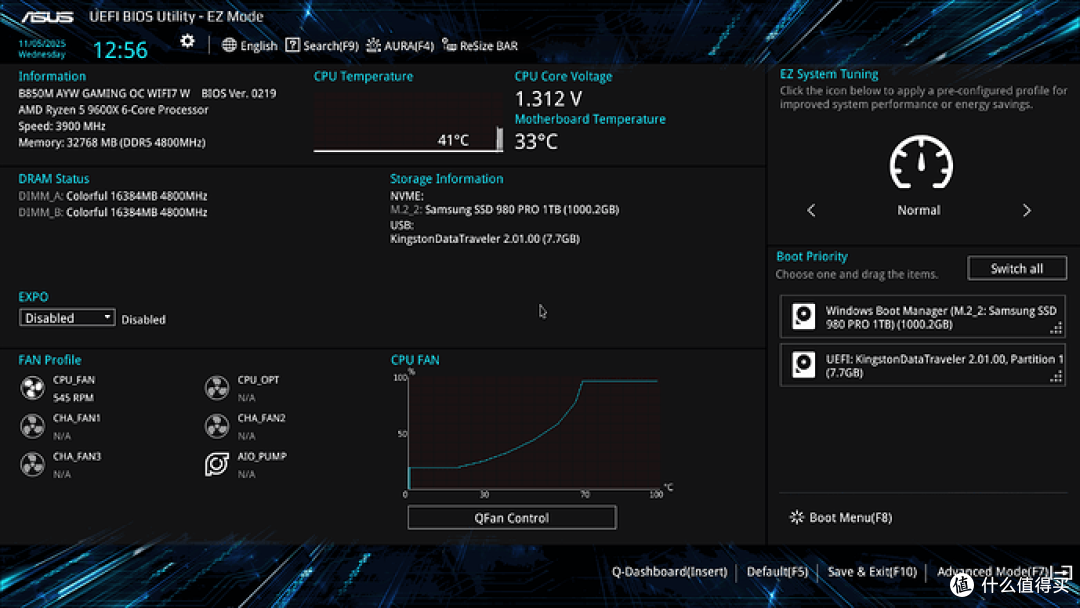
Task: Click the BIOS Ver. 0219 text
Action: pyautogui.click(x=238, y=93)
